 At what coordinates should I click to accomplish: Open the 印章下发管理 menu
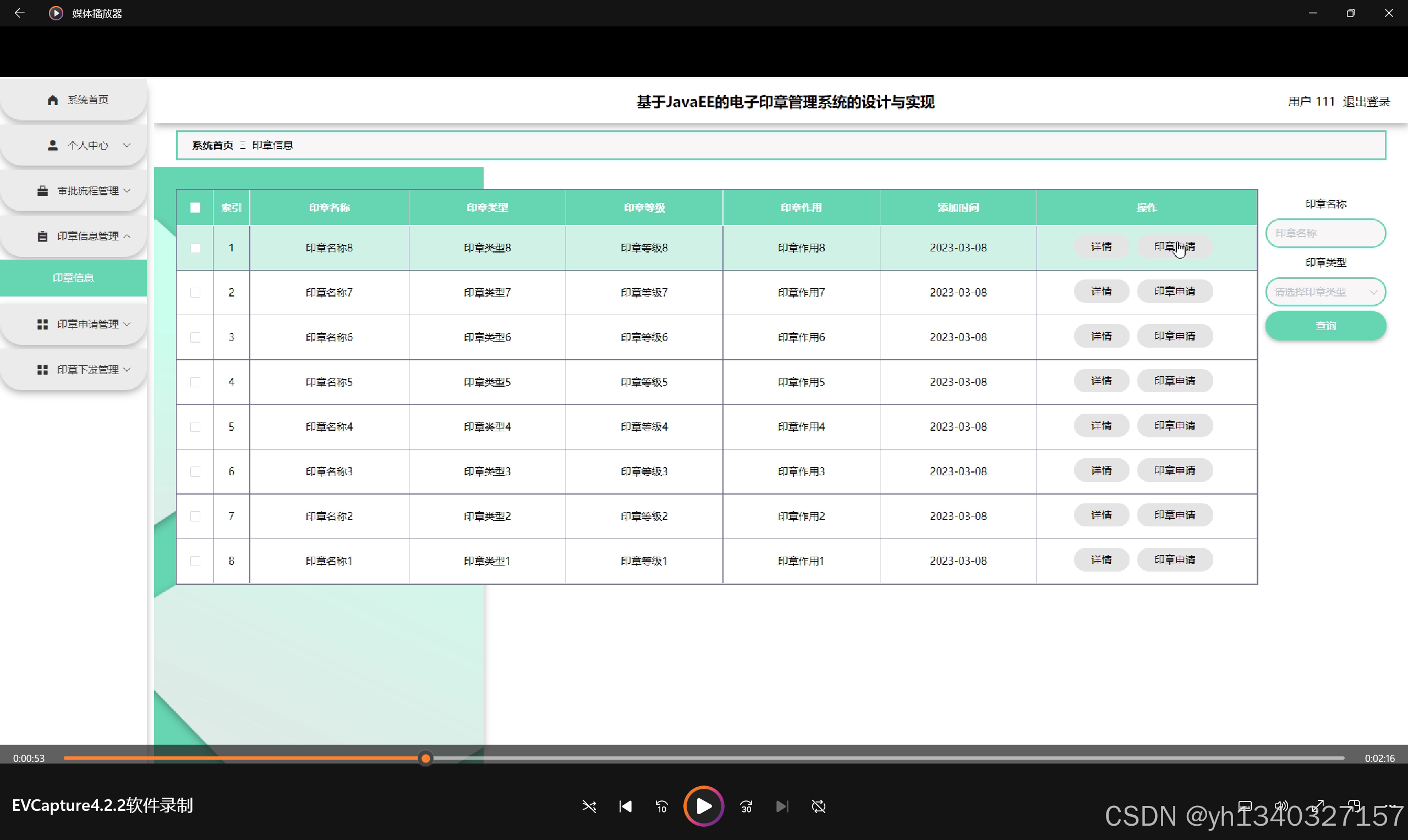[74, 370]
